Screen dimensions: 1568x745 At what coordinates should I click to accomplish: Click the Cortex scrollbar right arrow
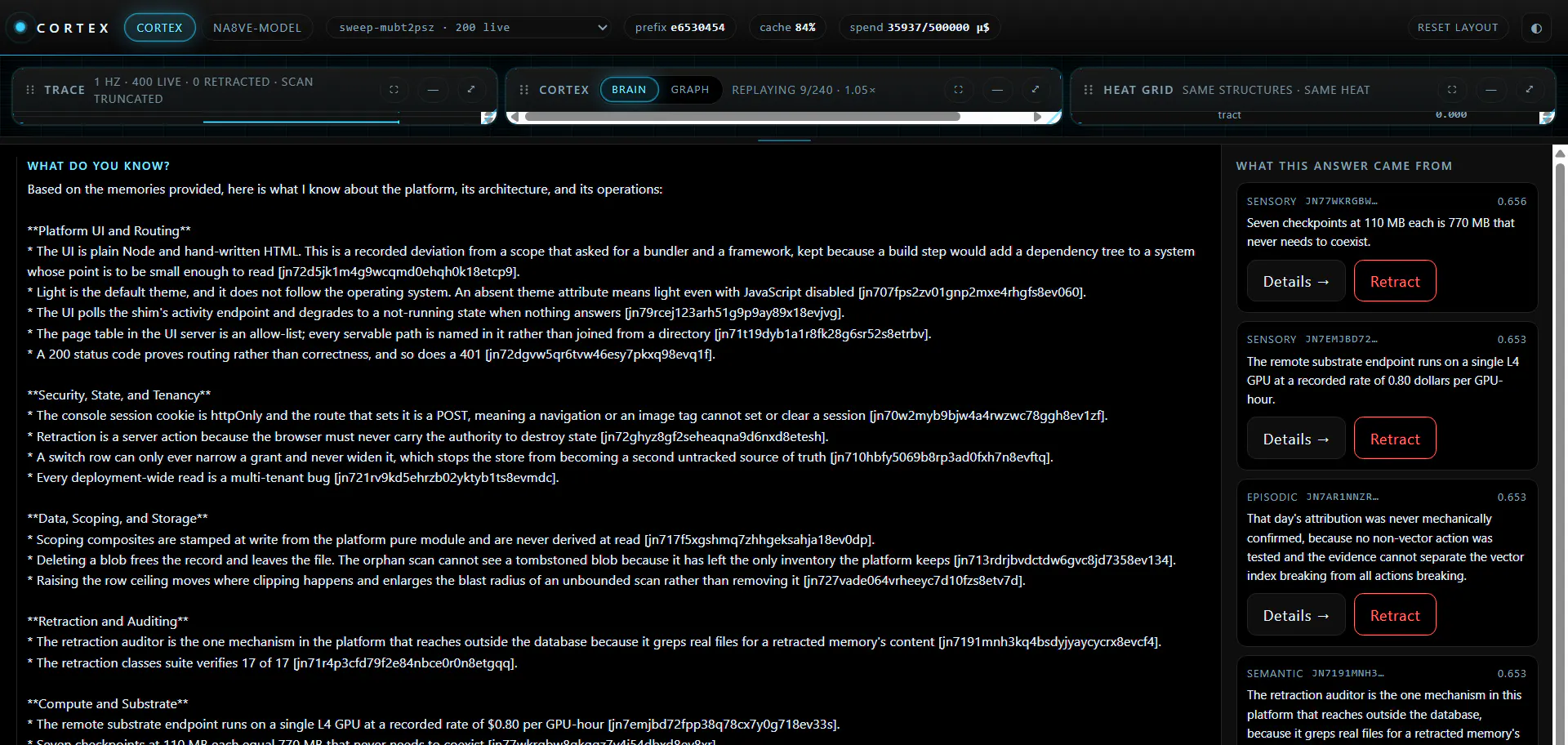1037,117
